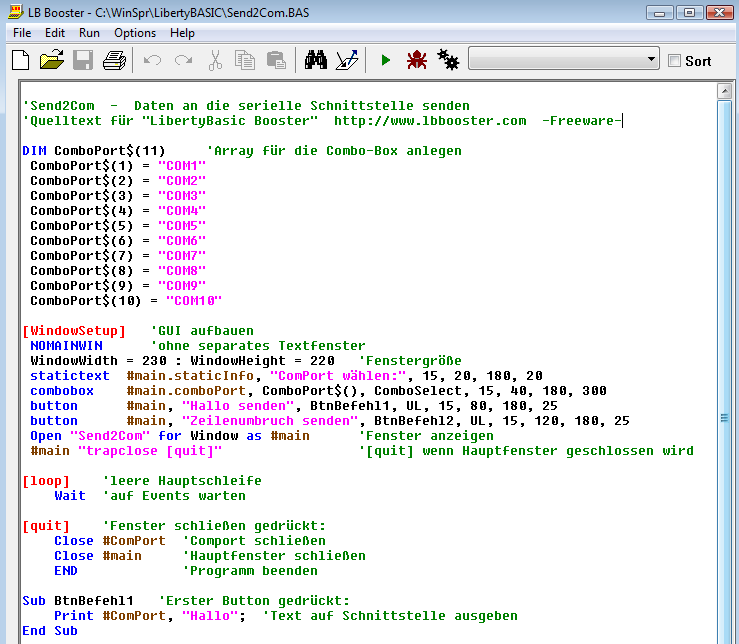Image resolution: width=739 pixels, height=644 pixels.
Task: Open a file using the folder icon
Action: coord(52,60)
